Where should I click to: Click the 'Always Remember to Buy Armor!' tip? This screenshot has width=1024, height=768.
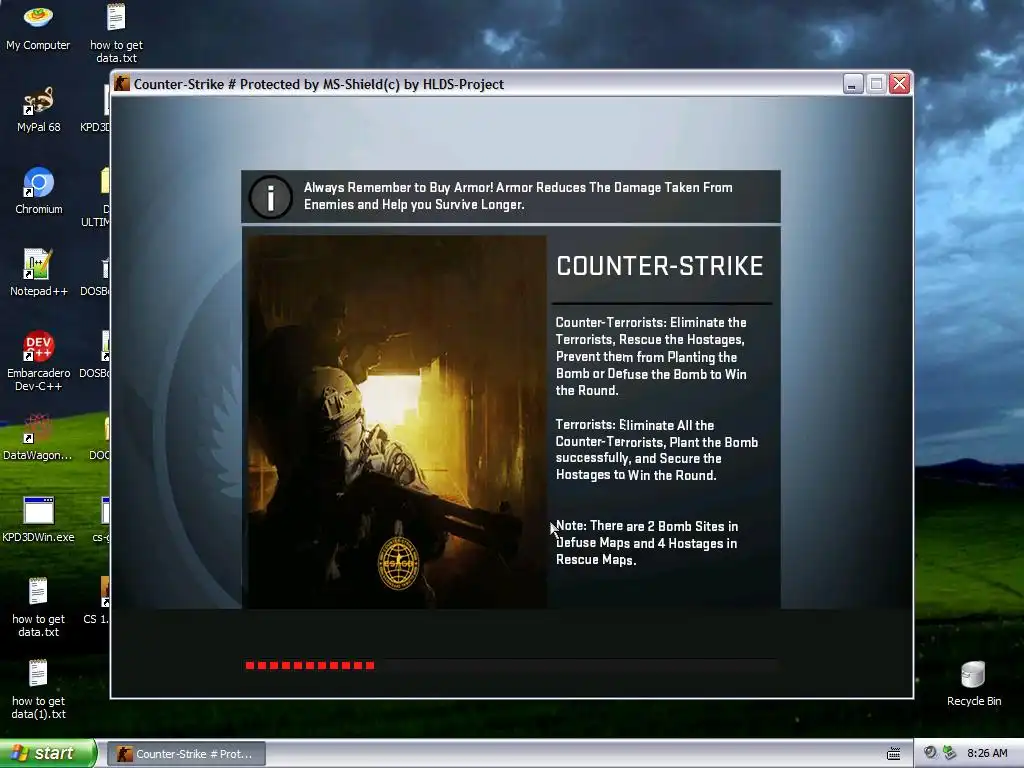coord(518,196)
